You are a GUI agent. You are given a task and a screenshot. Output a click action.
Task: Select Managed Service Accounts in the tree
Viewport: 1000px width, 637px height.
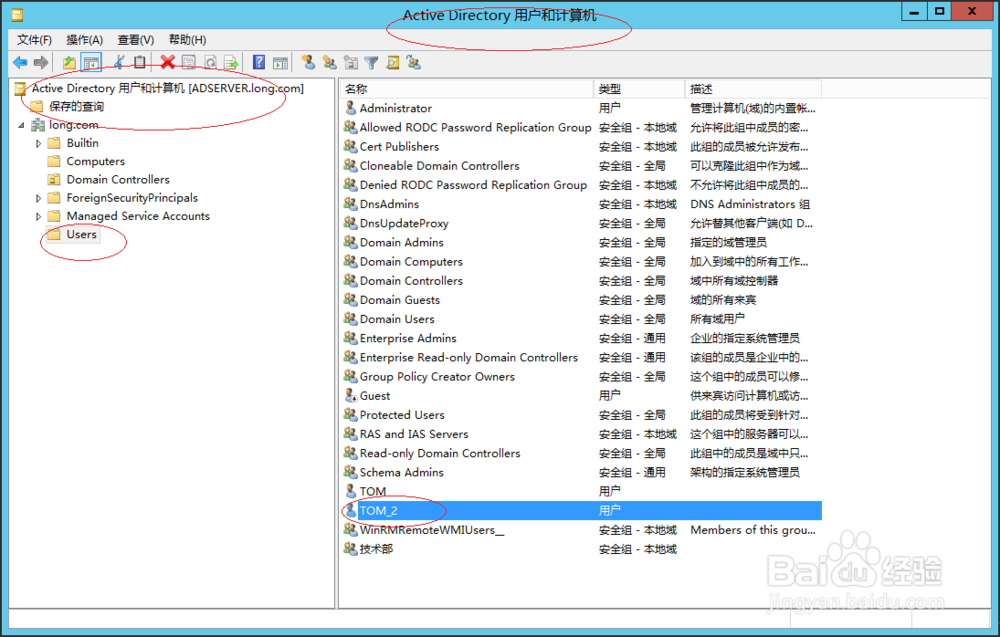[138, 216]
